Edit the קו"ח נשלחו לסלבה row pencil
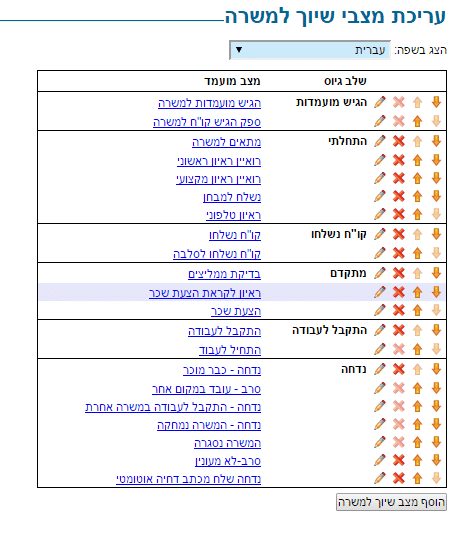 tap(380, 253)
